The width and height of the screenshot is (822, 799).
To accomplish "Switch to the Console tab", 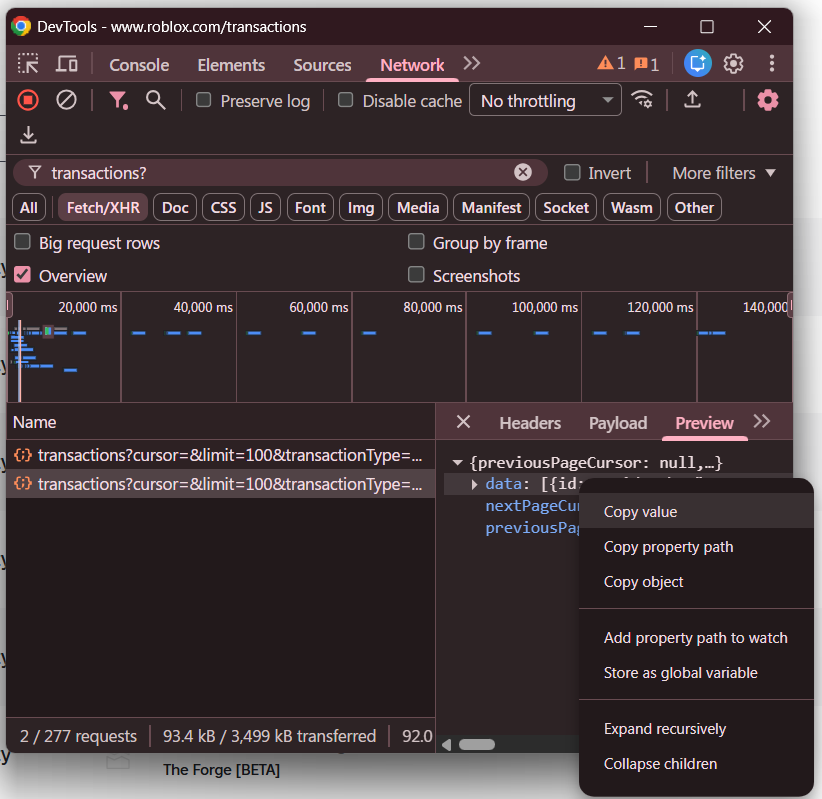I will 138,63.
